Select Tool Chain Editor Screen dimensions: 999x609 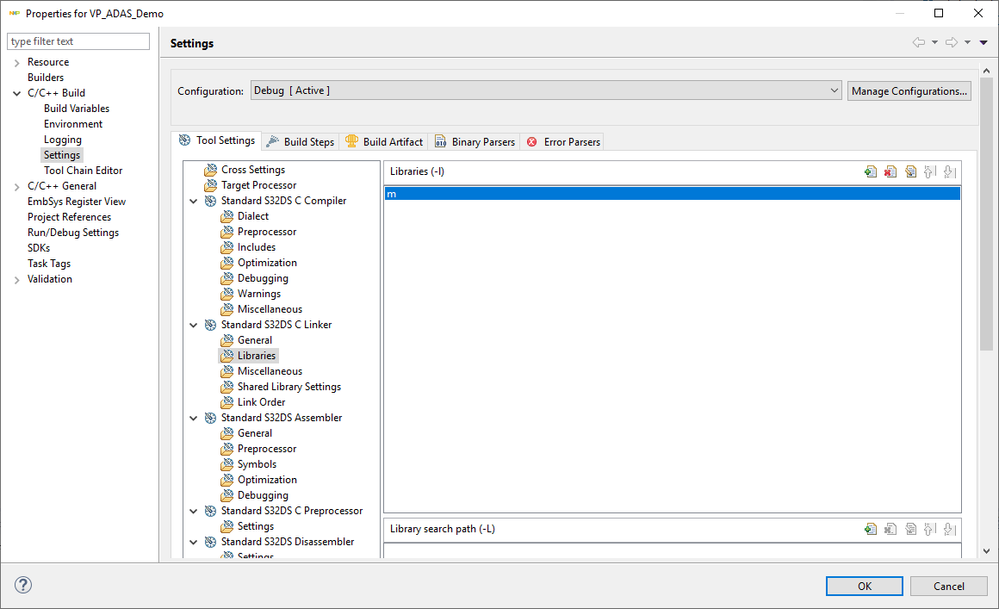[83, 171]
